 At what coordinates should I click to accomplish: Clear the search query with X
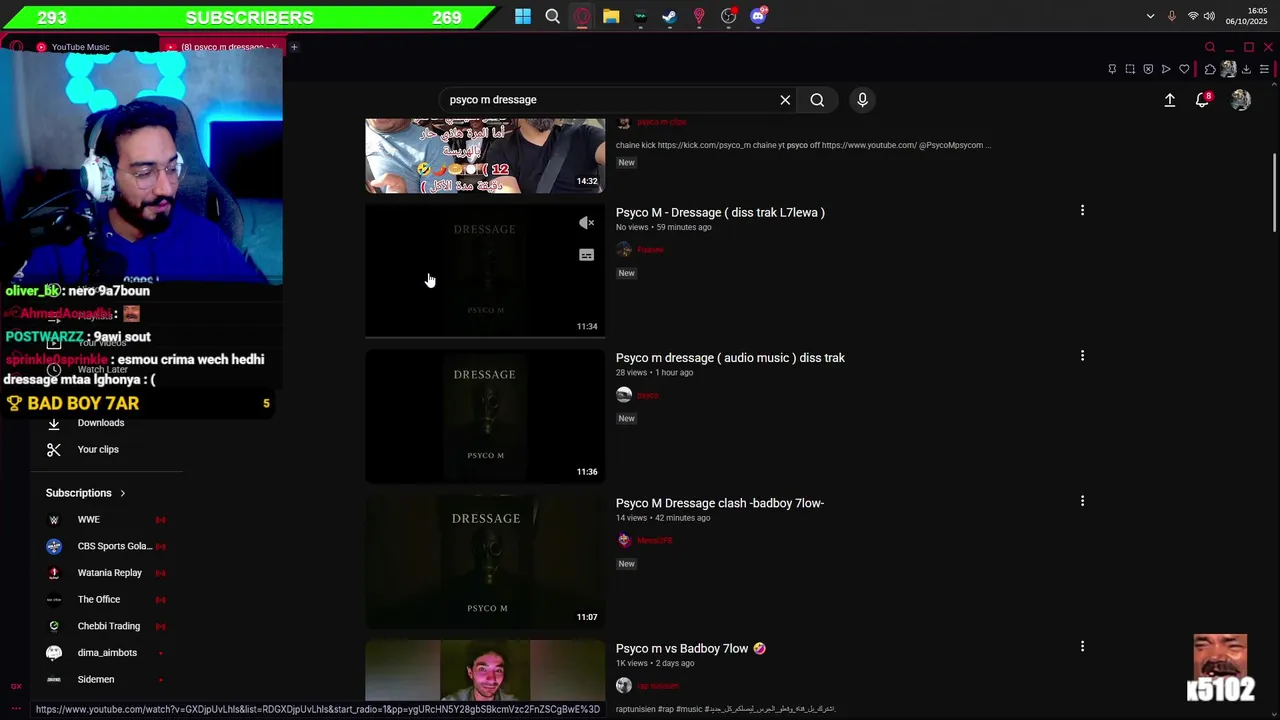pos(785,100)
